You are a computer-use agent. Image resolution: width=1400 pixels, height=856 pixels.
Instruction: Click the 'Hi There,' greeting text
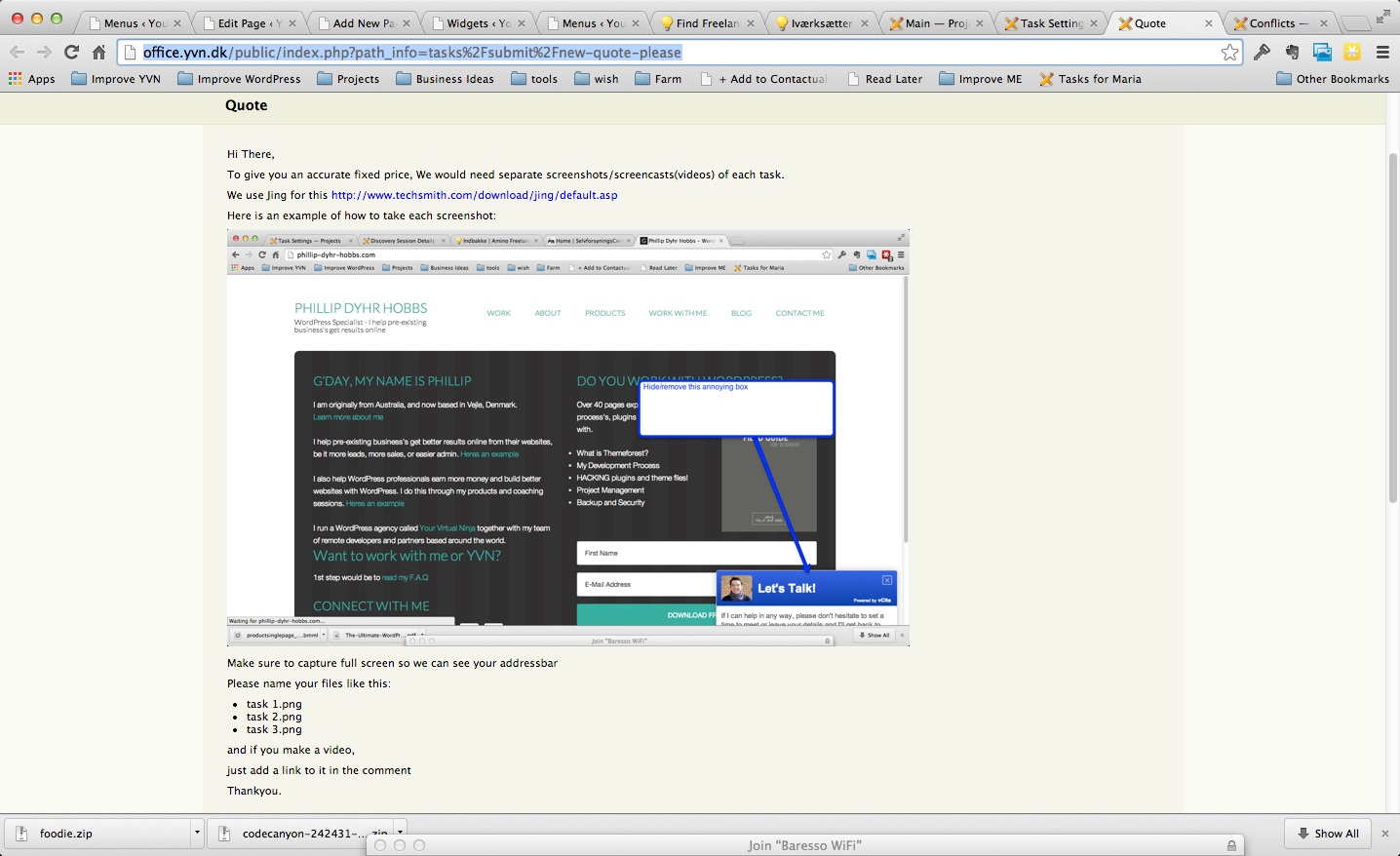(251, 154)
